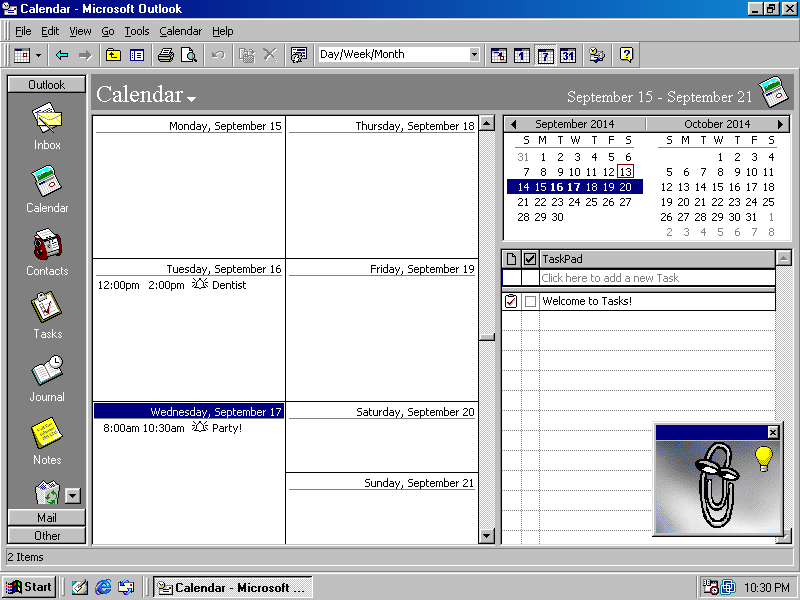Viewport: 800px width, 600px height.
Task: Go to previous month in date navigator
Action: [x=513, y=124]
